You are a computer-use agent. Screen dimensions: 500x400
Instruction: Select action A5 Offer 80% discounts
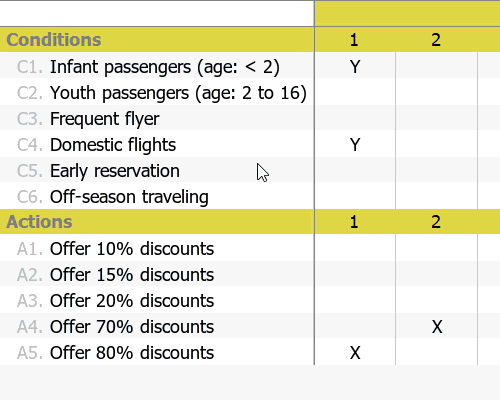tap(157, 353)
